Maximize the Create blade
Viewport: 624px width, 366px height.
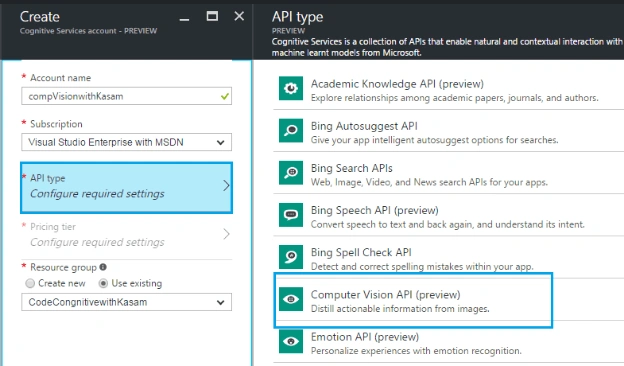[212, 16]
